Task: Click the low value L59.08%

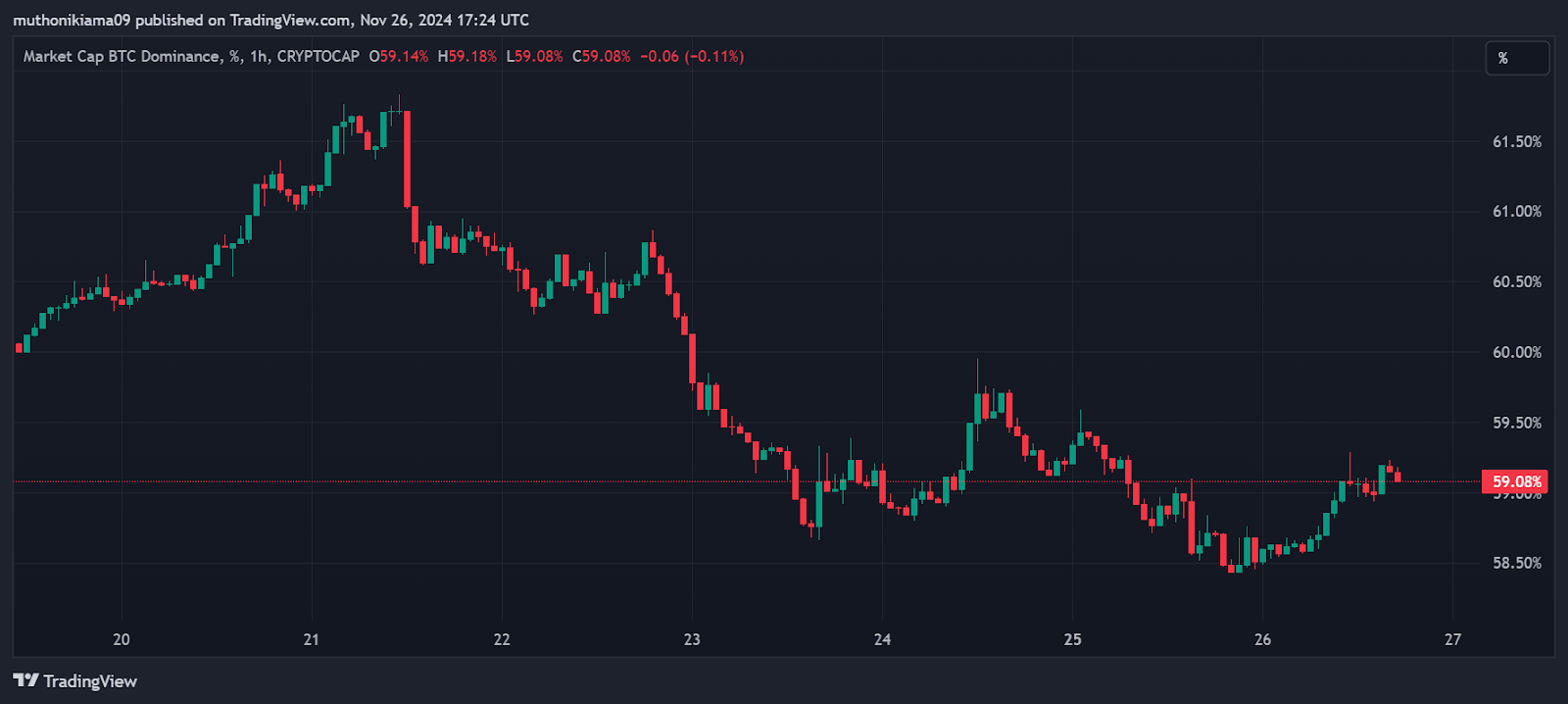Action: [534, 56]
